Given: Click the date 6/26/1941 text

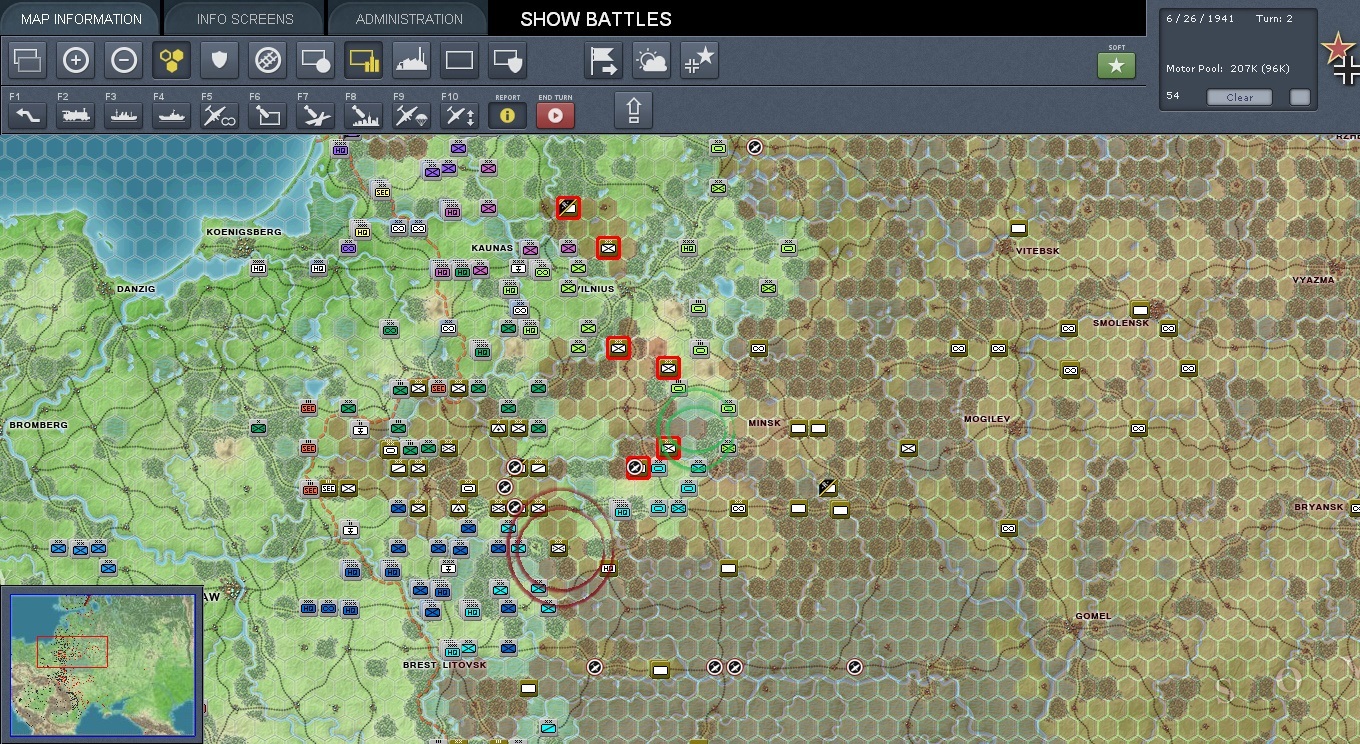Looking at the screenshot, I should (1199, 19).
